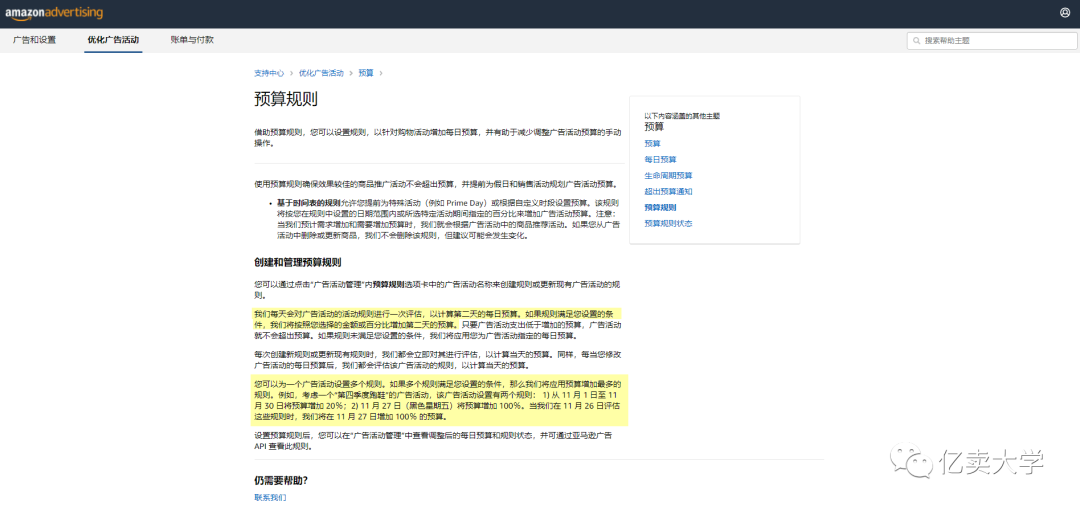The image size is (1080, 510).
Task: Click the 联系我们 link
Action: tap(269, 497)
